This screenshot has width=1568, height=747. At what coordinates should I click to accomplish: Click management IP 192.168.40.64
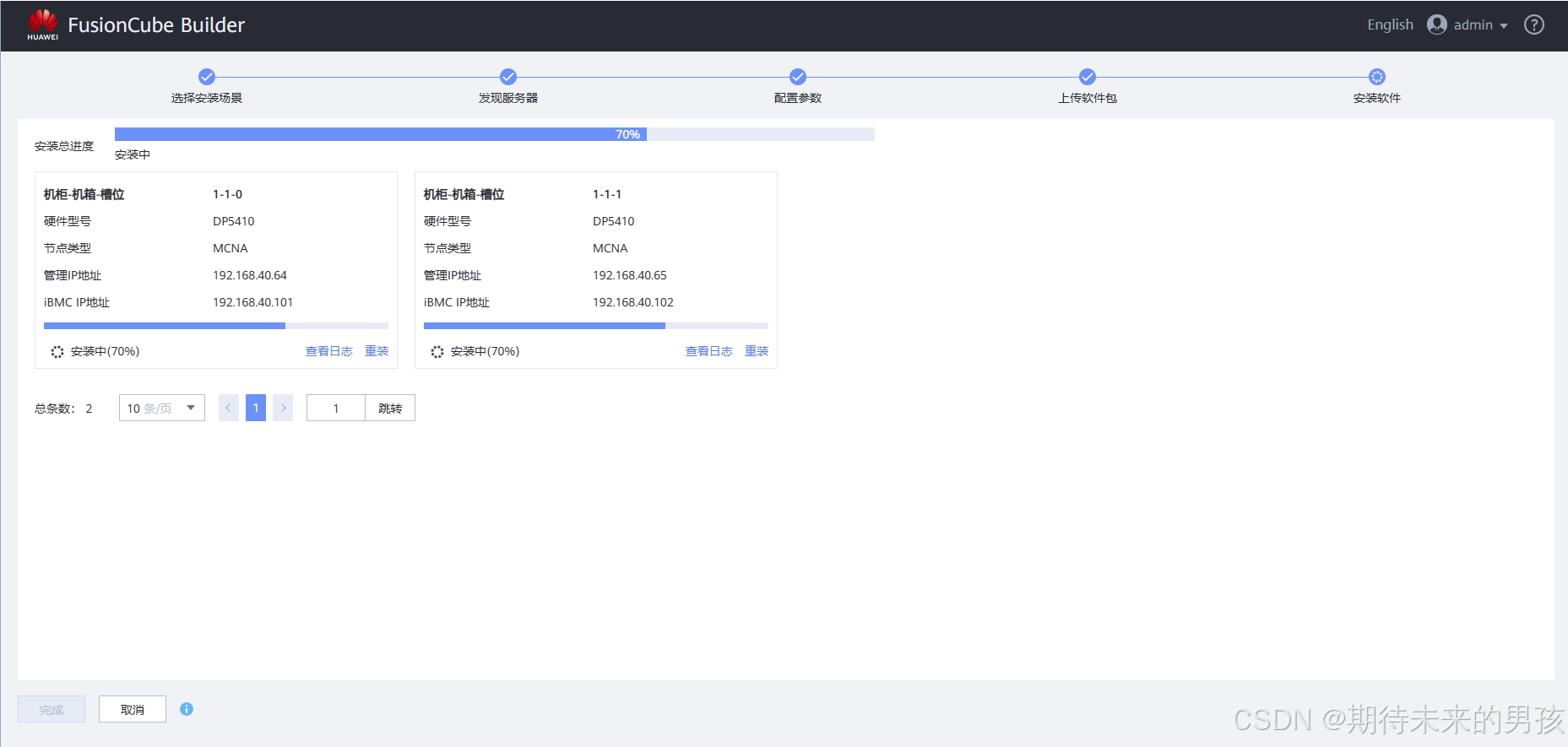250,275
